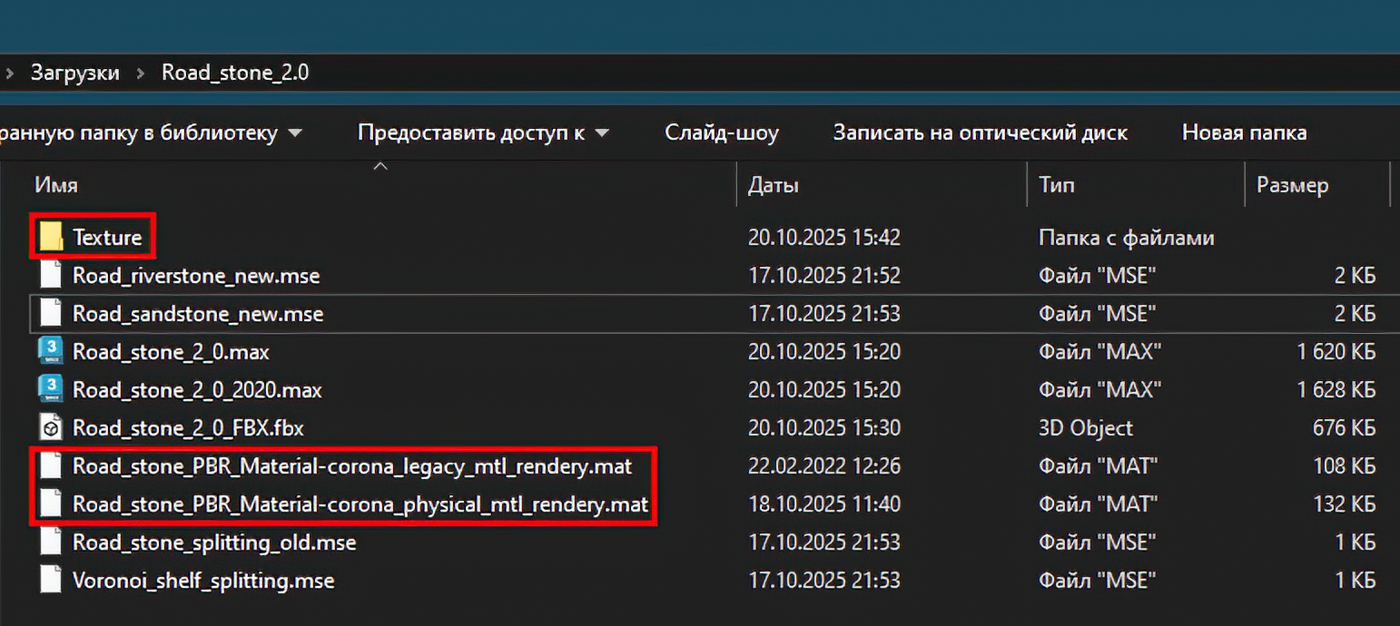
Task: Open the Texture folder icon
Action: pyautogui.click(x=50, y=238)
